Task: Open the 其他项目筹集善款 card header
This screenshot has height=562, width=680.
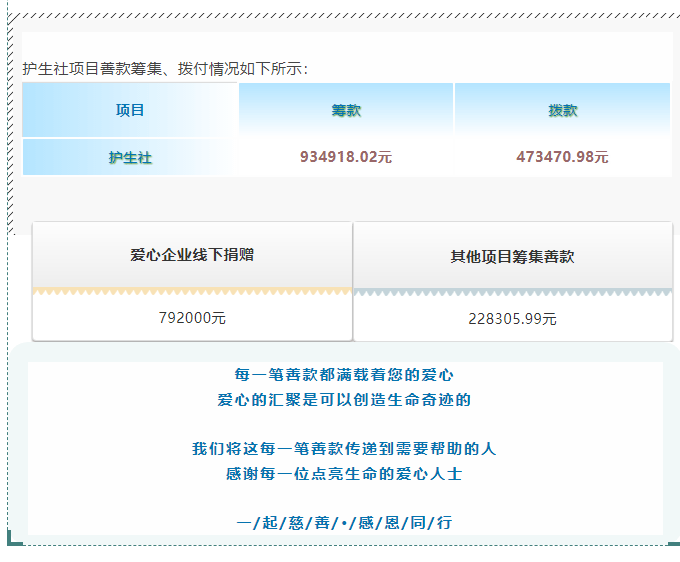Action: pos(512,257)
